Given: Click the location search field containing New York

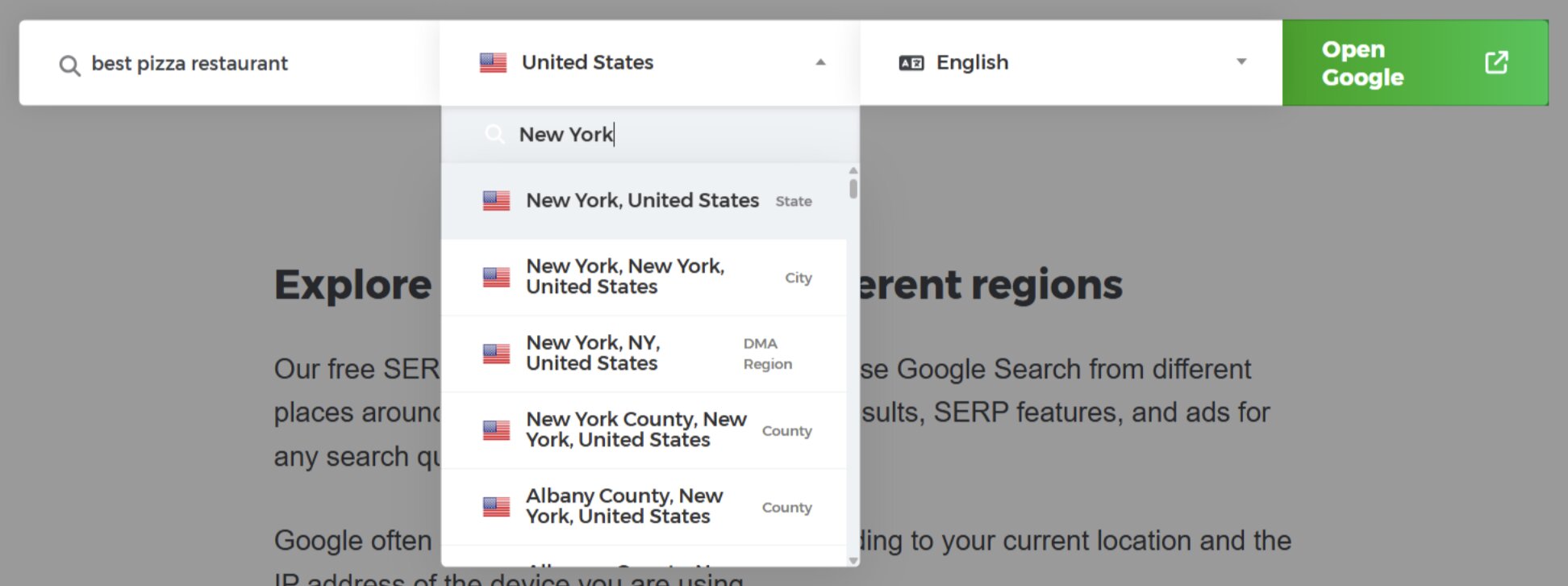Looking at the screenshot, I should 650,134.
